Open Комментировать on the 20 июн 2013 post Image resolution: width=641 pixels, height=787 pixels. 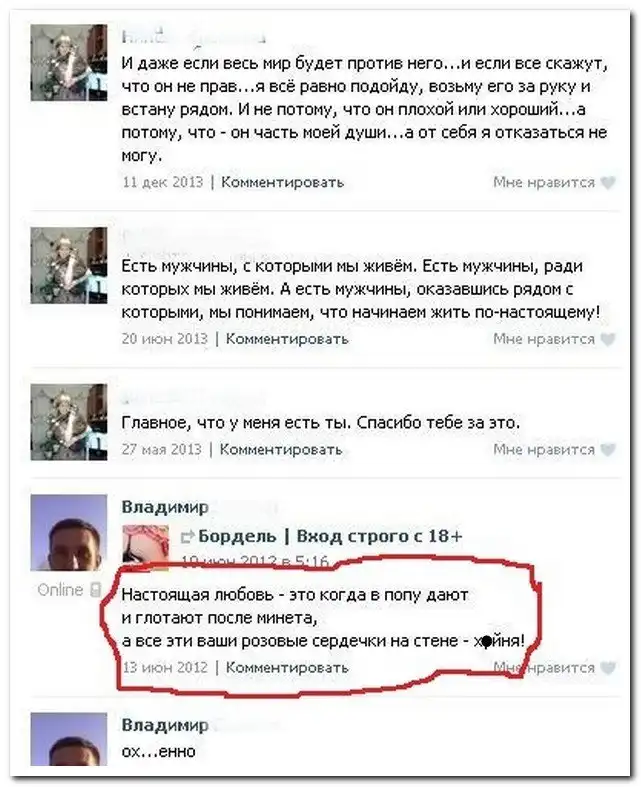pyautogui.click(x=287, y=339)
